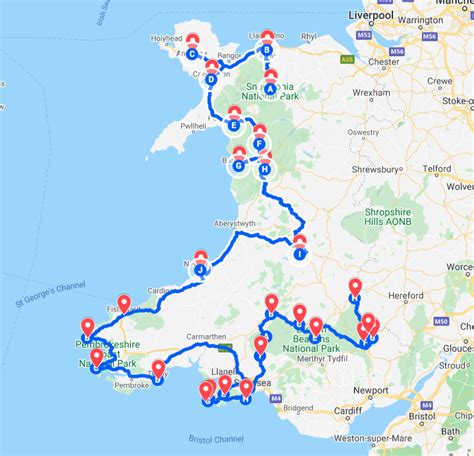Click the red pin northwest of Hereford
This screenshot has width=474, height=456.
[x=355, y=288]
